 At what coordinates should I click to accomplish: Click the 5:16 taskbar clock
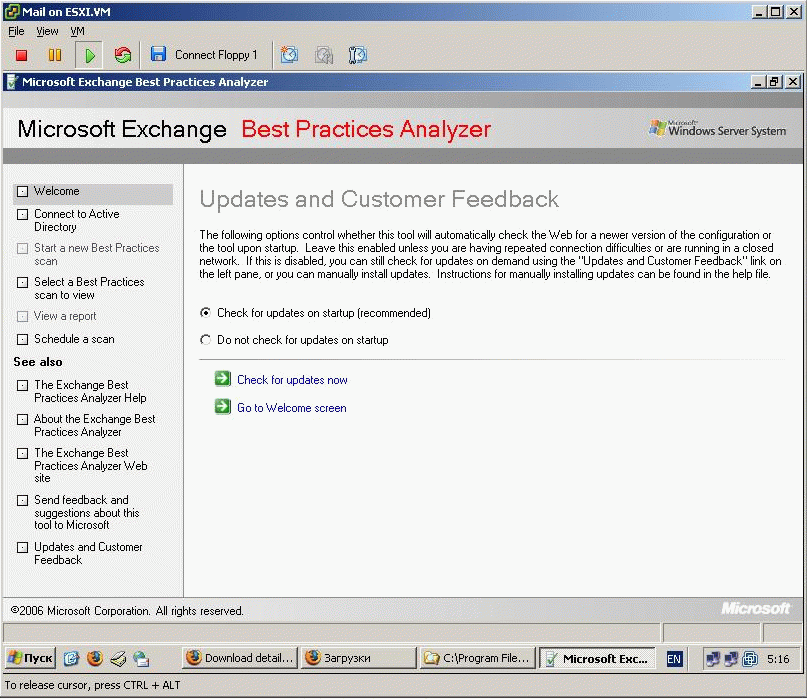pos(778,659)
